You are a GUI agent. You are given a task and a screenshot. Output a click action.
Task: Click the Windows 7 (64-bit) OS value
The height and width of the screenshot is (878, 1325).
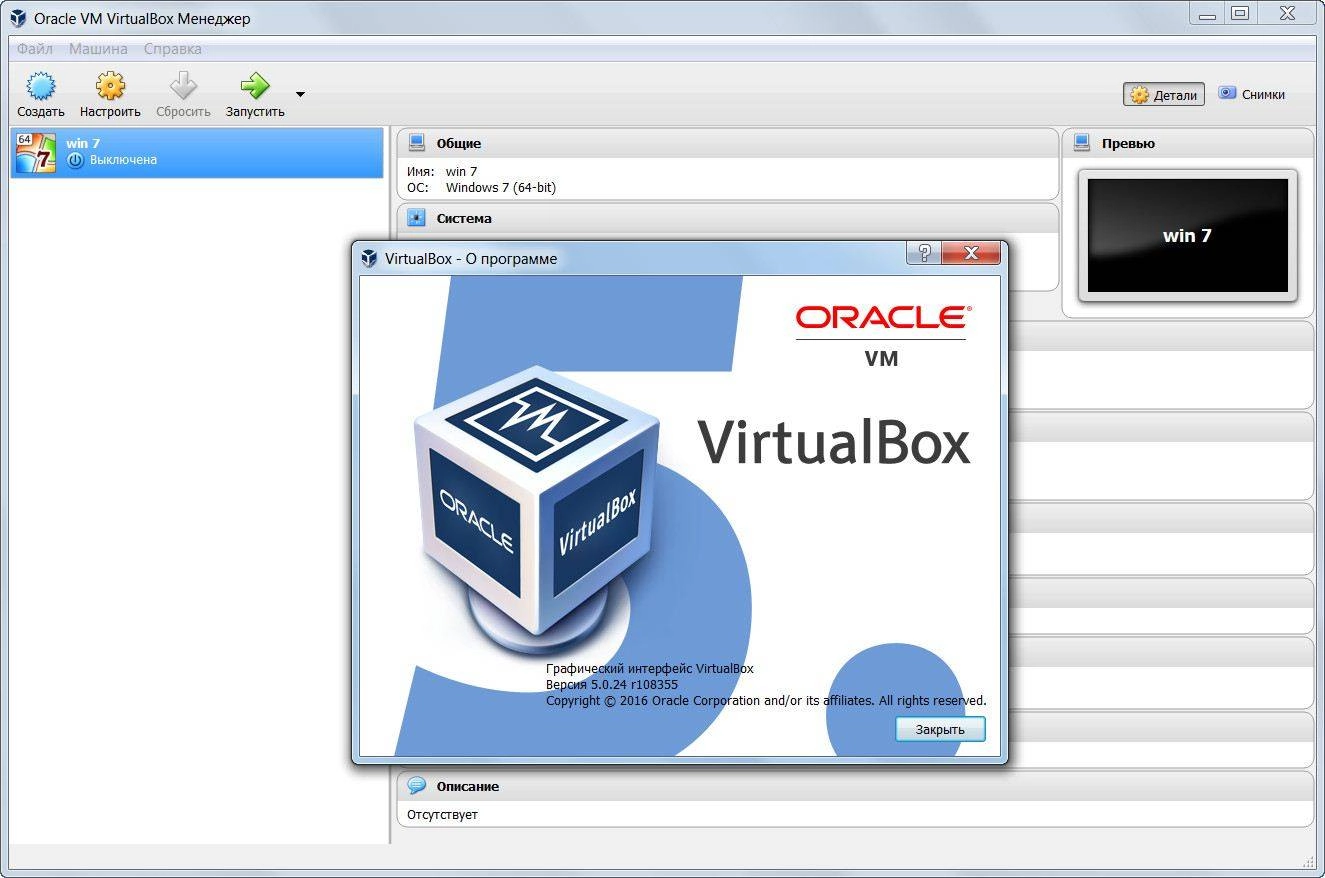pyautogui.click(x=501, y=187)
